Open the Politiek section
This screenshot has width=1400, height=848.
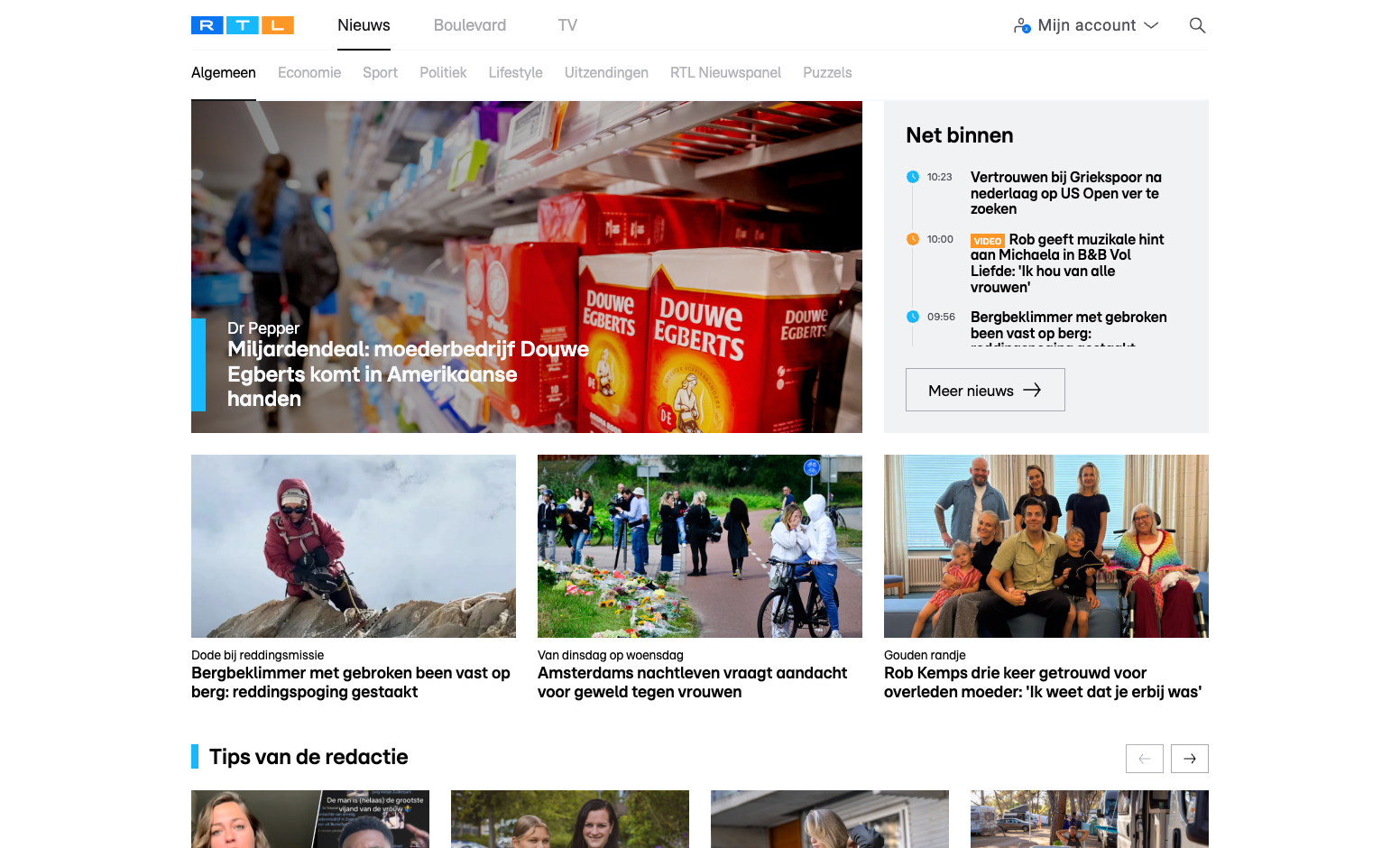coord(443,72)
